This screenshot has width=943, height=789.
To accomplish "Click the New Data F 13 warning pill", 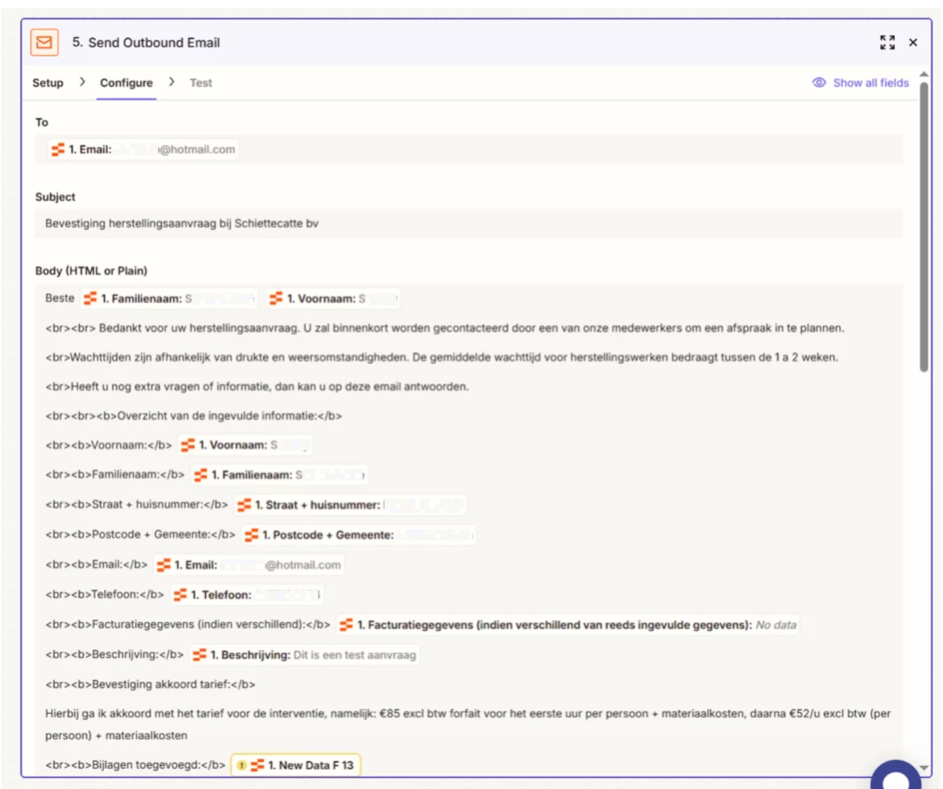I will click(x=295, y=766).
